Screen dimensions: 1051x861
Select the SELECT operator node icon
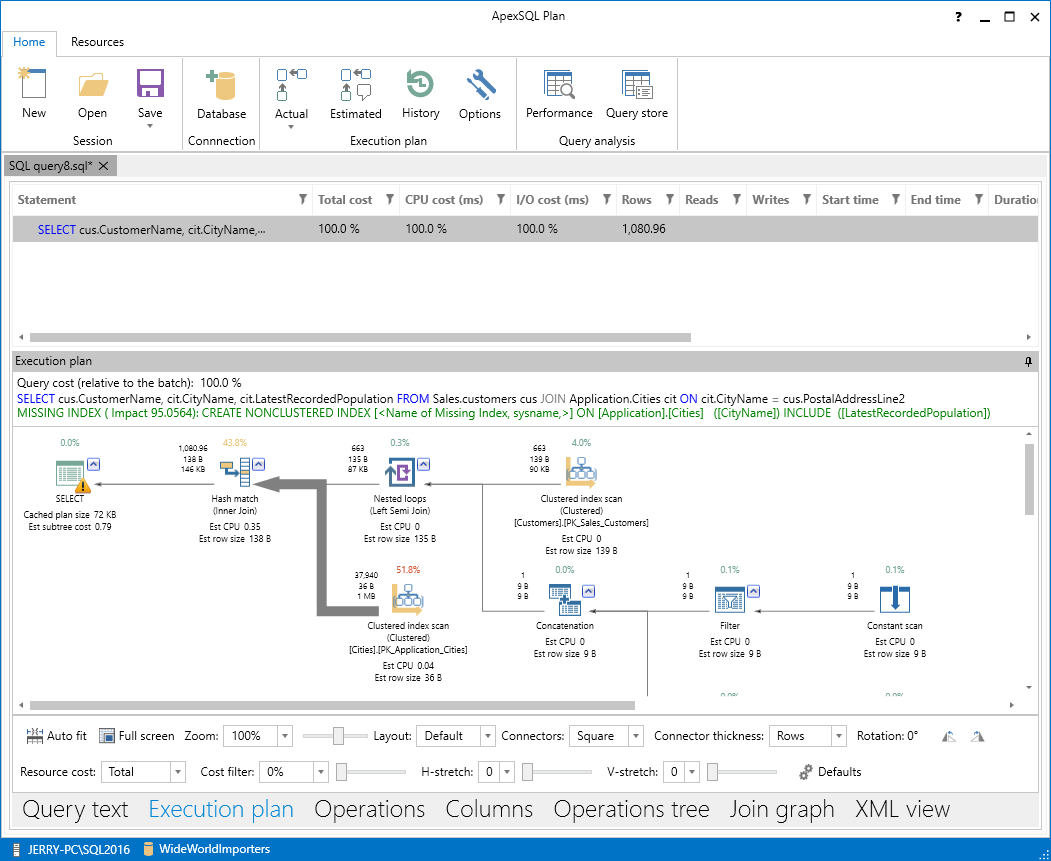click(x=72, y=475)
